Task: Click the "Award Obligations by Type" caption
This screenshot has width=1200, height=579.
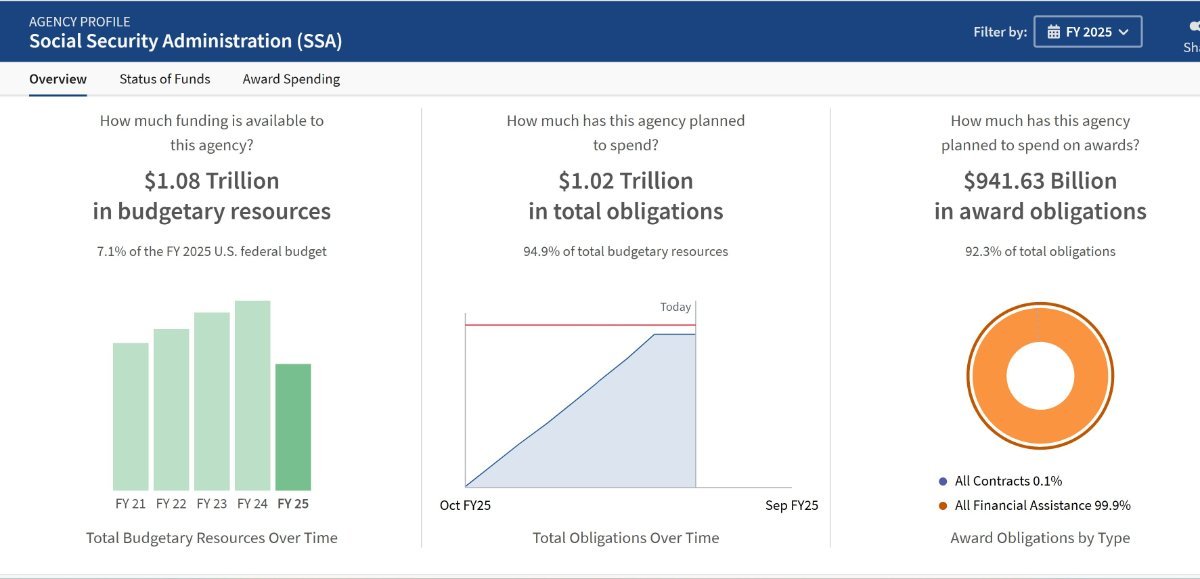Action: click(x=1040, y=538)
